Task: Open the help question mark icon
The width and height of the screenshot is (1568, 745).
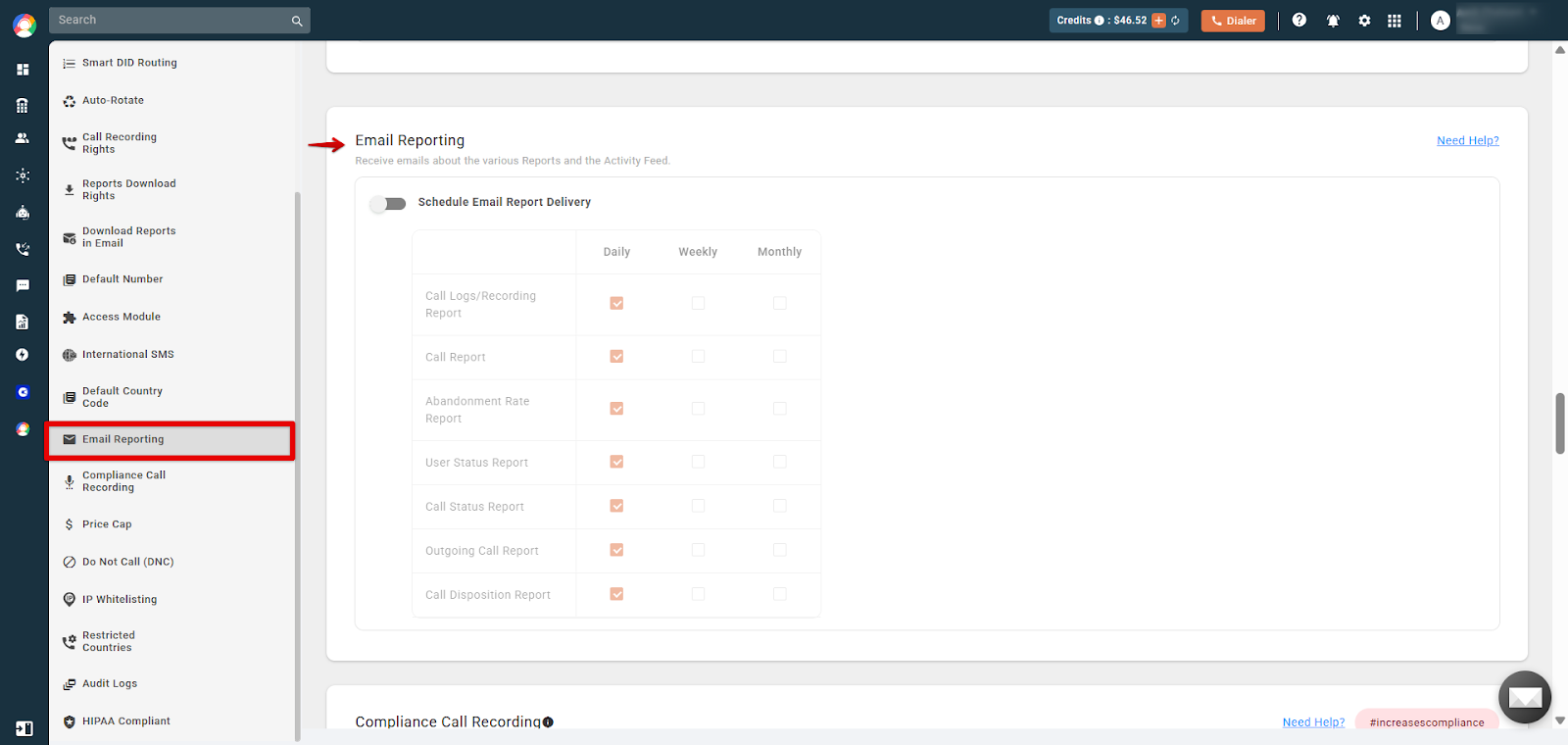Action: point(1299,20)
